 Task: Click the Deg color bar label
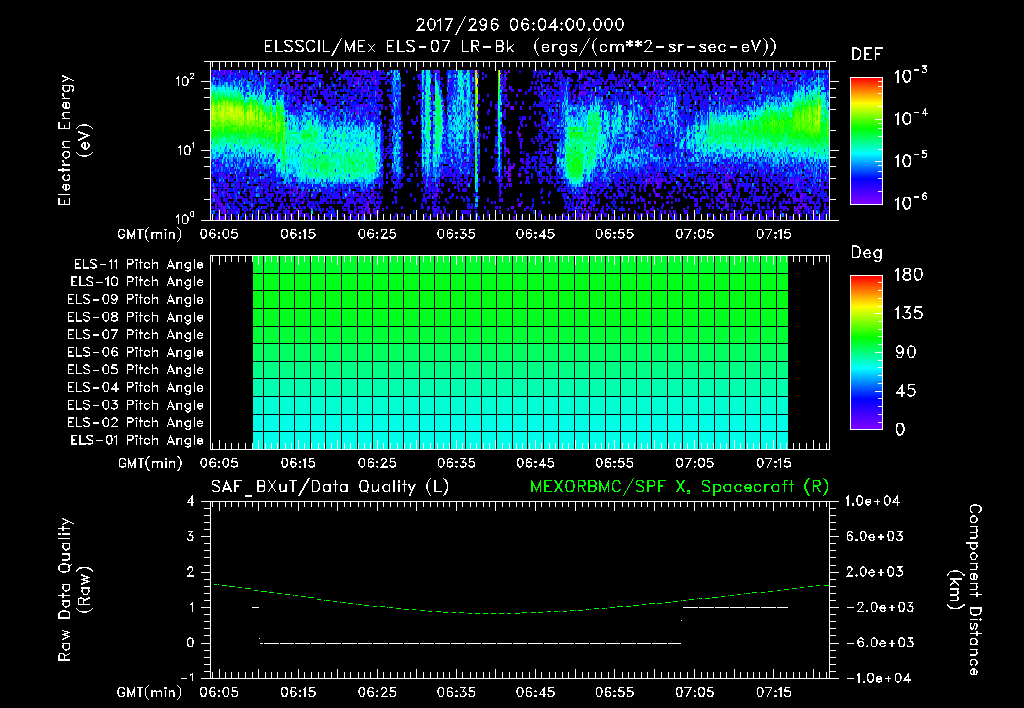tap(867, 253)
